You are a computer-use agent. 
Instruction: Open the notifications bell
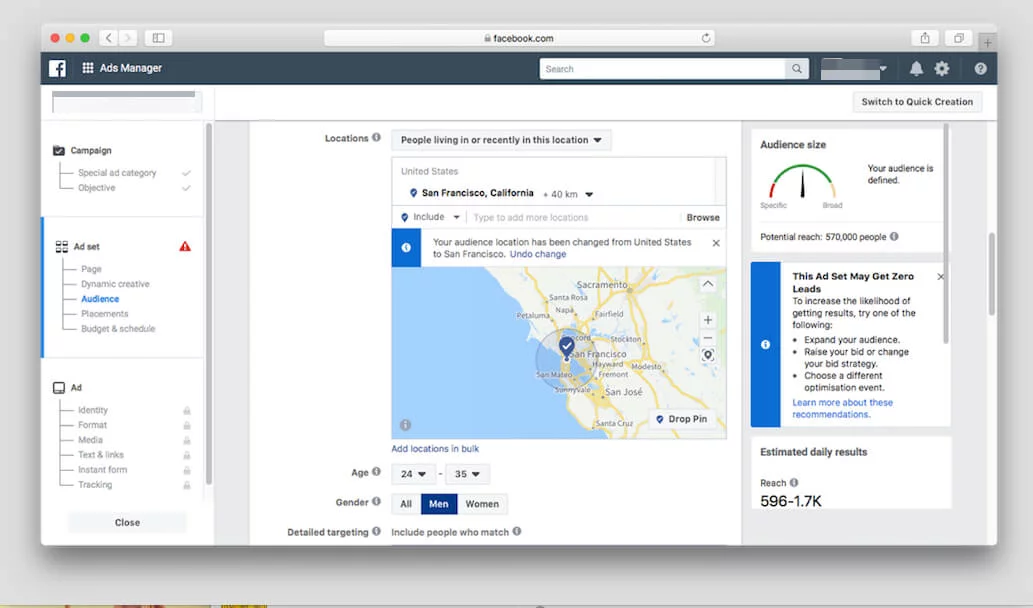pos(916,69)
